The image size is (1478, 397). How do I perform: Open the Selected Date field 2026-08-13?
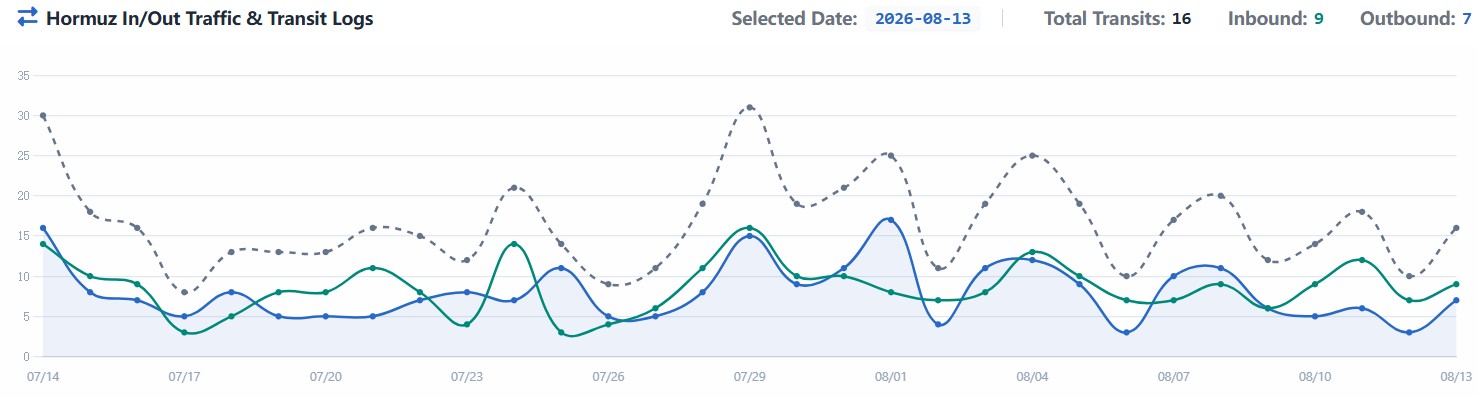tap(923, 18)
